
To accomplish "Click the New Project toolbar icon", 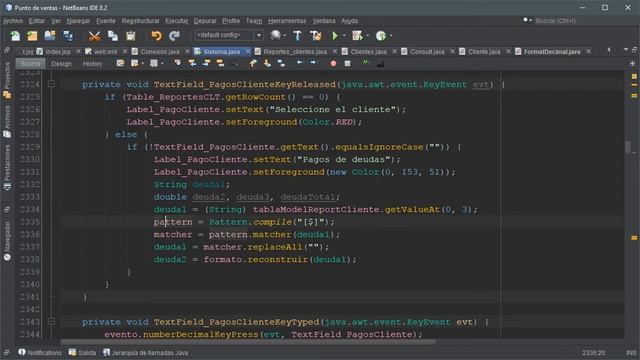I will click(x=32, y=36).
